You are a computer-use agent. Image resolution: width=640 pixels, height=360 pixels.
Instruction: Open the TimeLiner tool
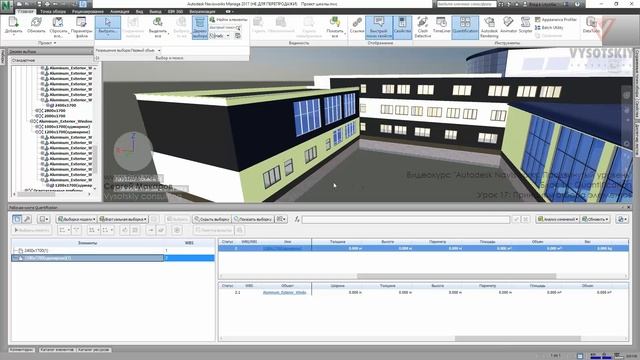(x=441, y=25)
